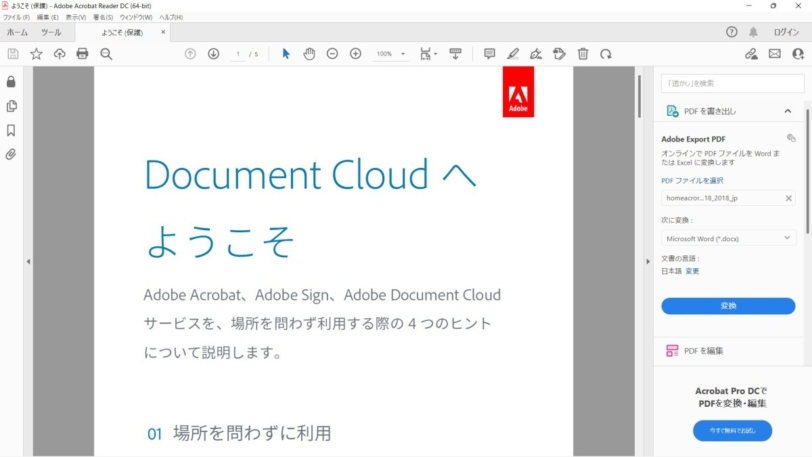Zoom in with plus icon
This screenshot has height=457, width=812.
[x=356, y=54]
